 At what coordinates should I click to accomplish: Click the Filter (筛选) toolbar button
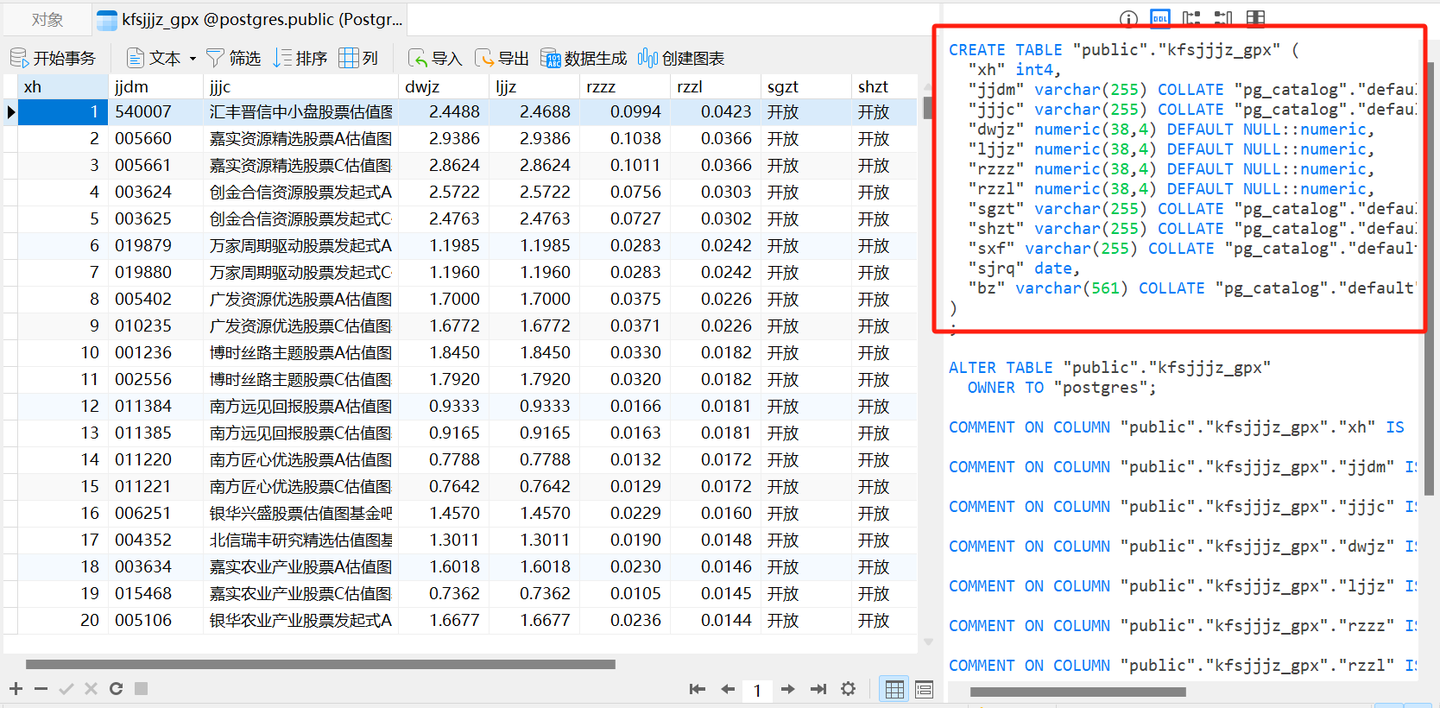pos(233,58)
